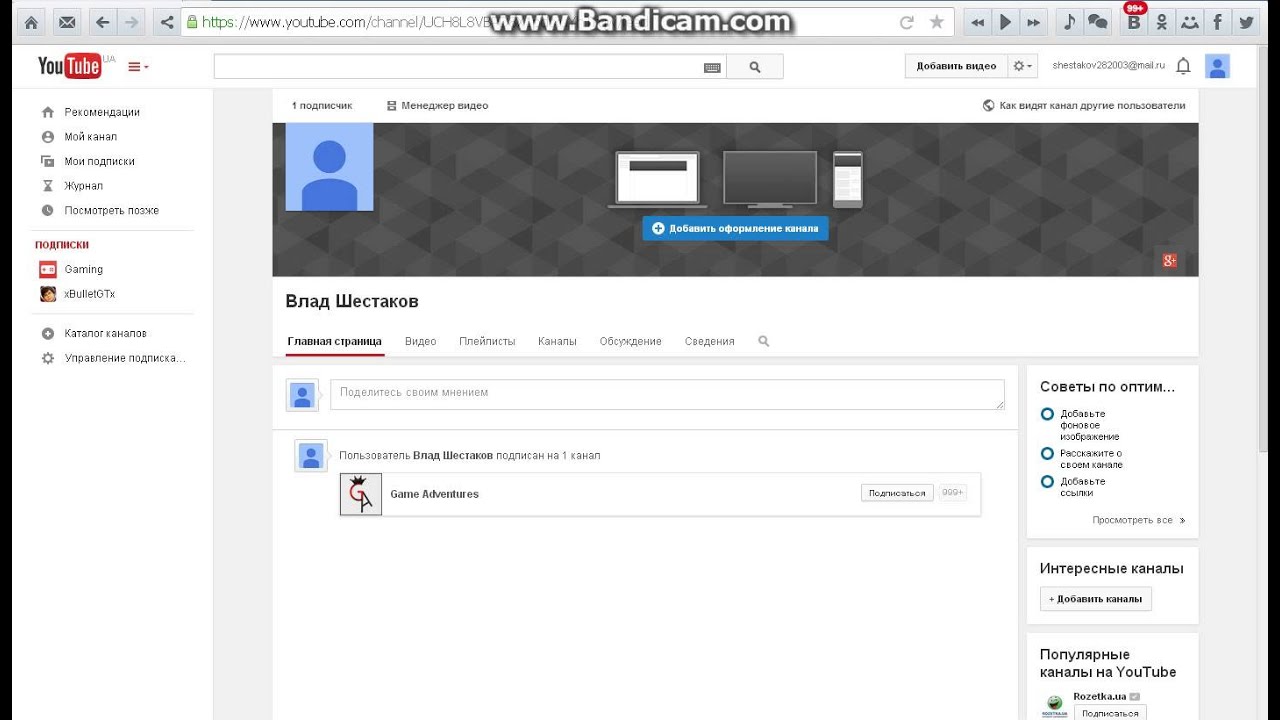Viewport: 1280px width, 720px height.
Task: Click the fast-forward media control in toolbar
Action: click(1034, 22)
